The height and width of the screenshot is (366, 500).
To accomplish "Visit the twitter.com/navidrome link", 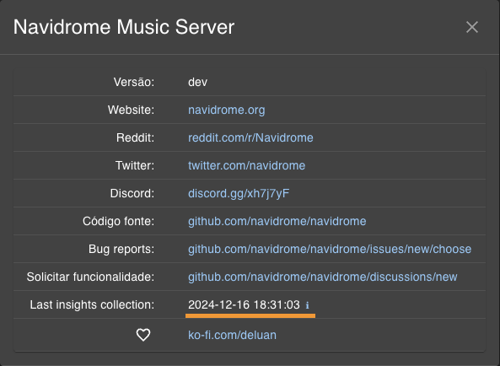I will coord(247,166).
